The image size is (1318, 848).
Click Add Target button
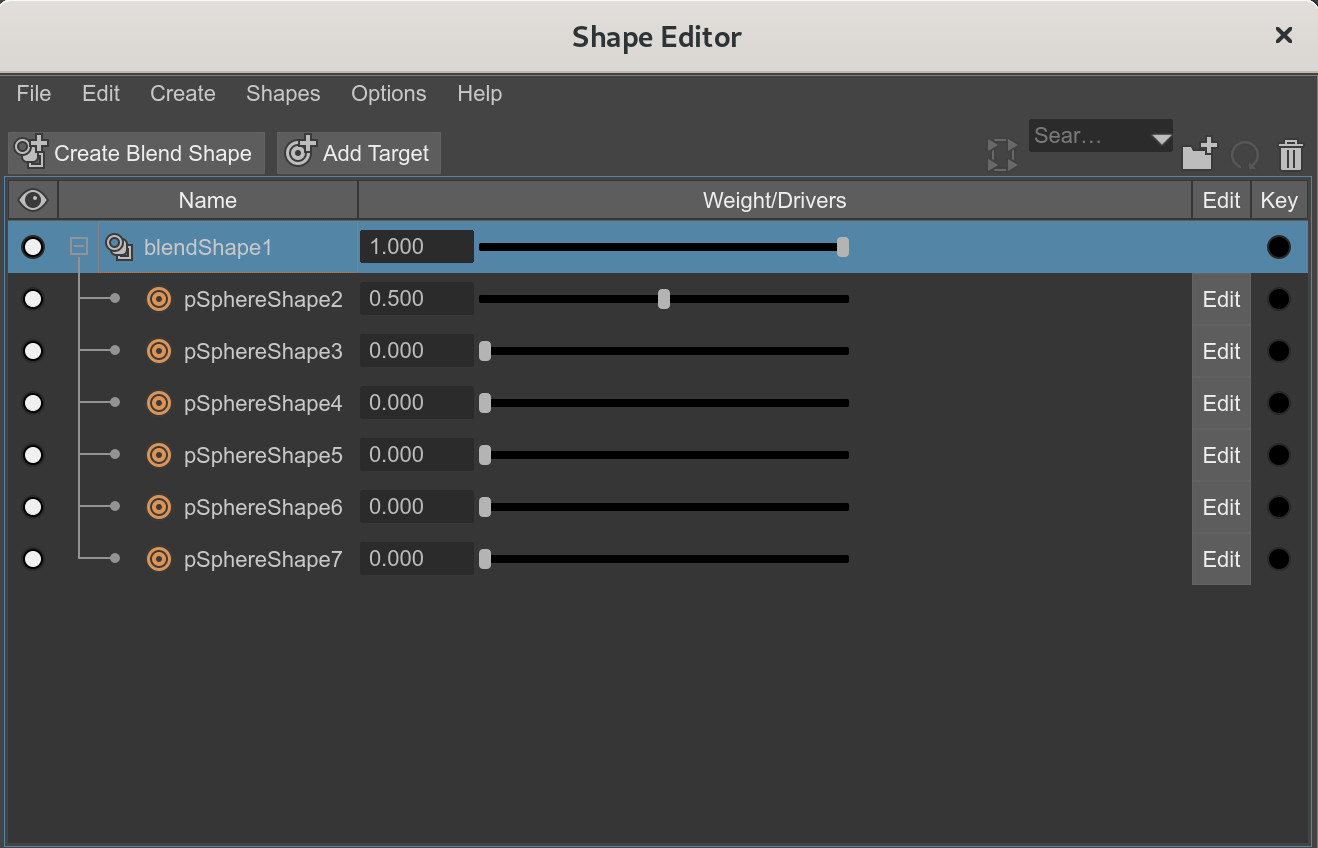coord(359,153)
